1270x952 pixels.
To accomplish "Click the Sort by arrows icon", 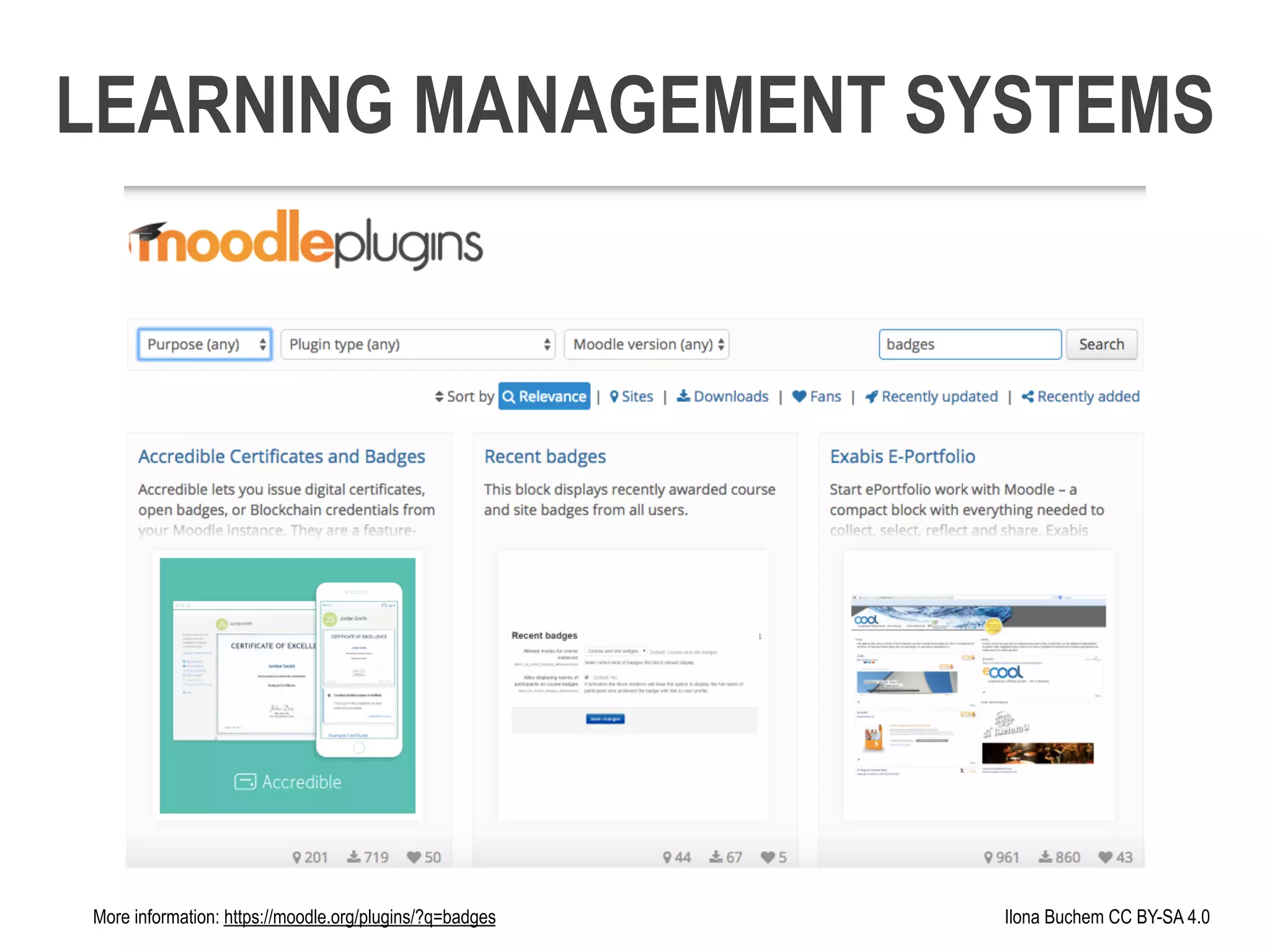I will click(439, 397).
